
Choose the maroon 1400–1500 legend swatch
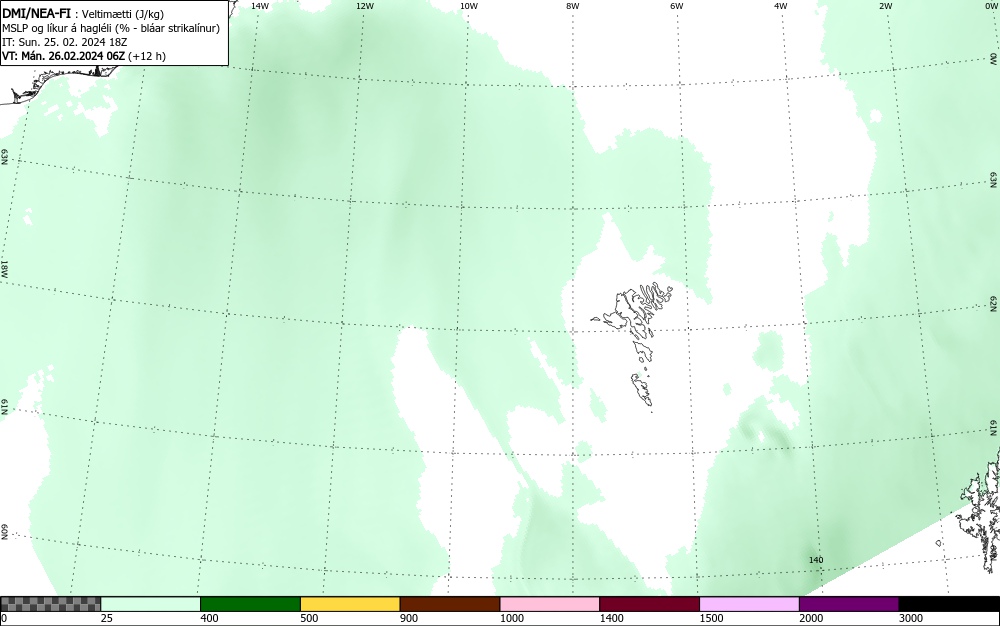(x=649, y=604)
